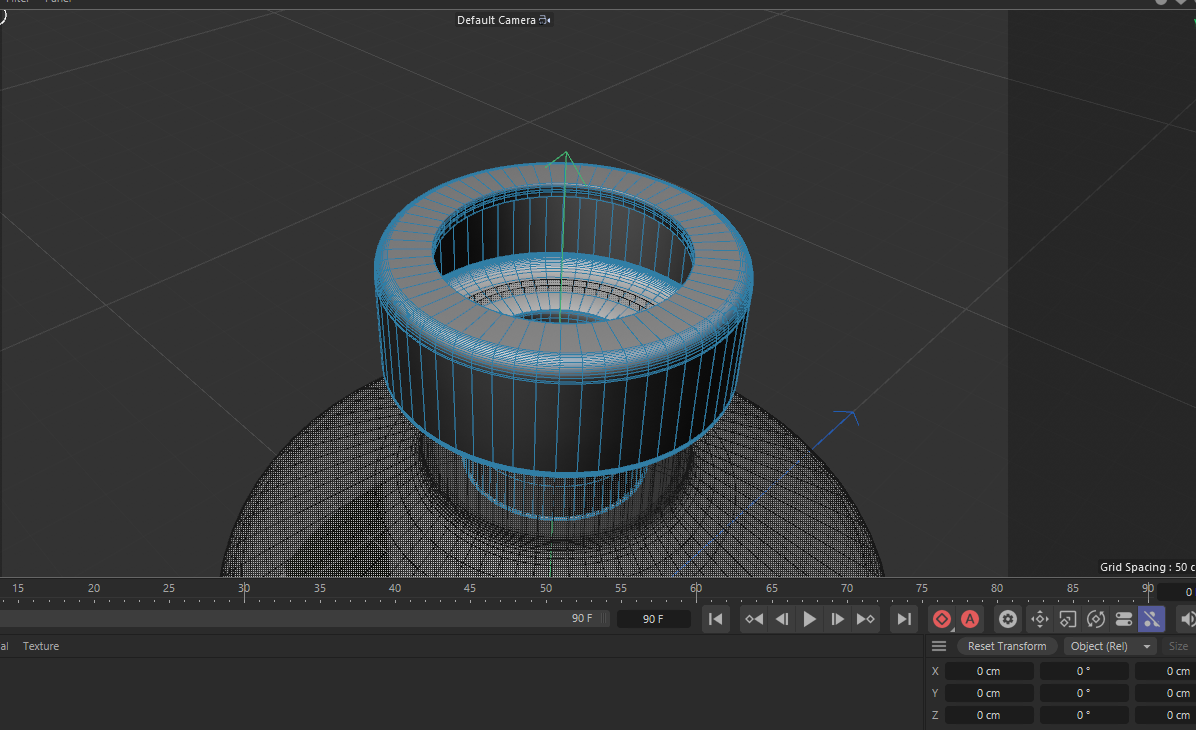Click the Z position field
Viewport: 1196px width, 730px height.
989,716
